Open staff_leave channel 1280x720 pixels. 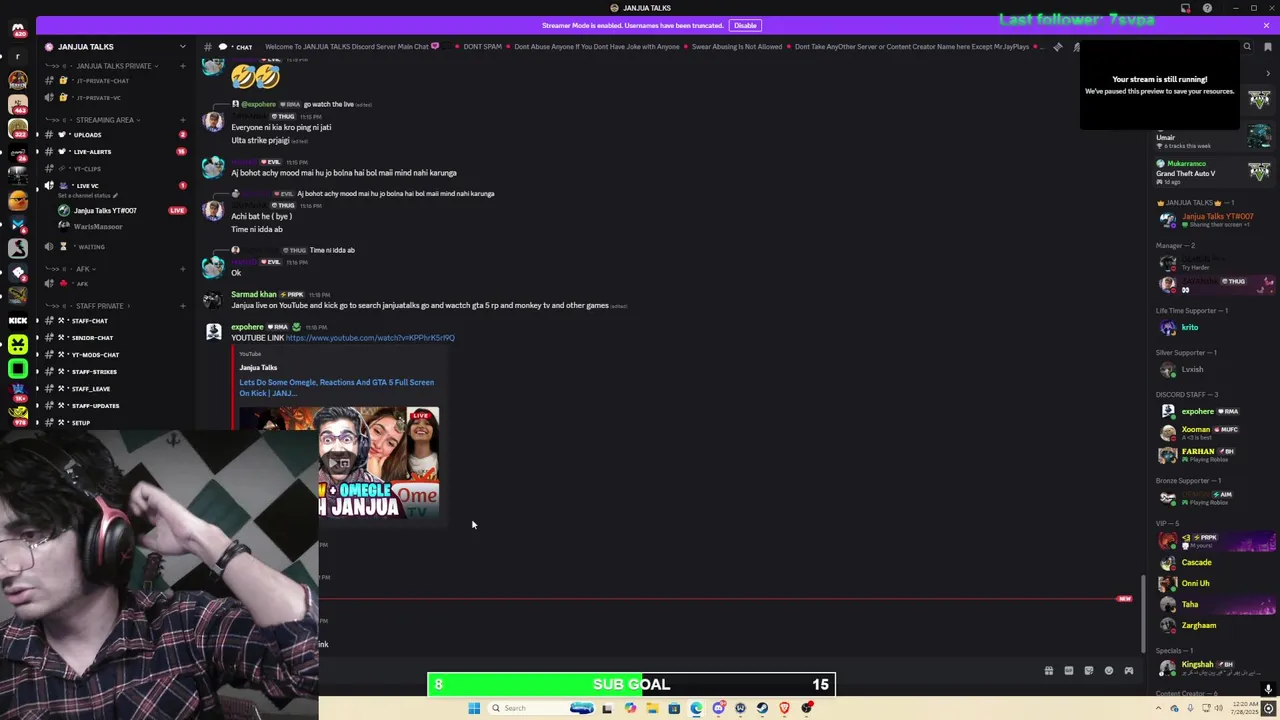point(113,389)
